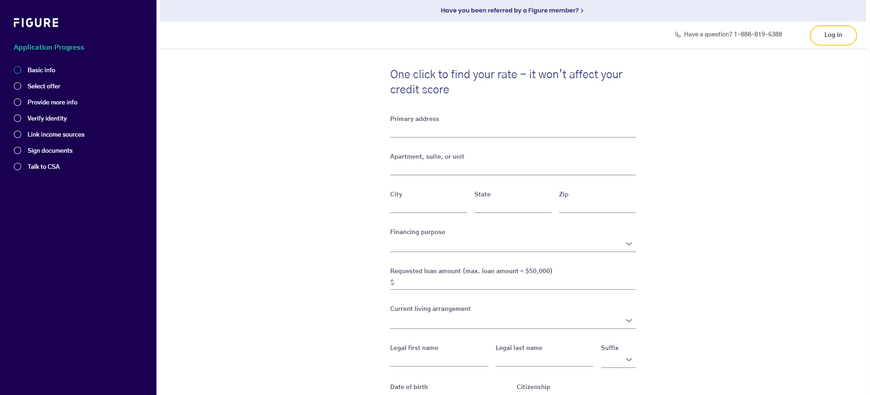
Task: Click the Provide more info label
Action: point(53,103)
